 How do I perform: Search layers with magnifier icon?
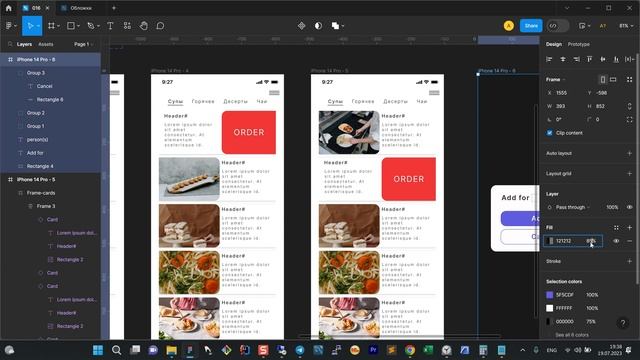coord(10,44)
